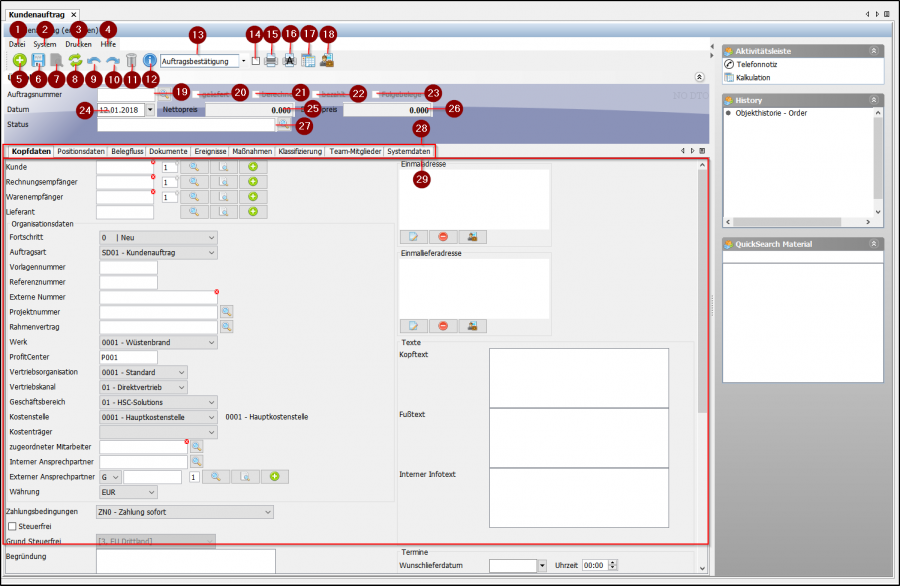Enable the Steuerfrei checkbox
The height and width of the screenshot is (586, 900).
[x=12, y=526]
